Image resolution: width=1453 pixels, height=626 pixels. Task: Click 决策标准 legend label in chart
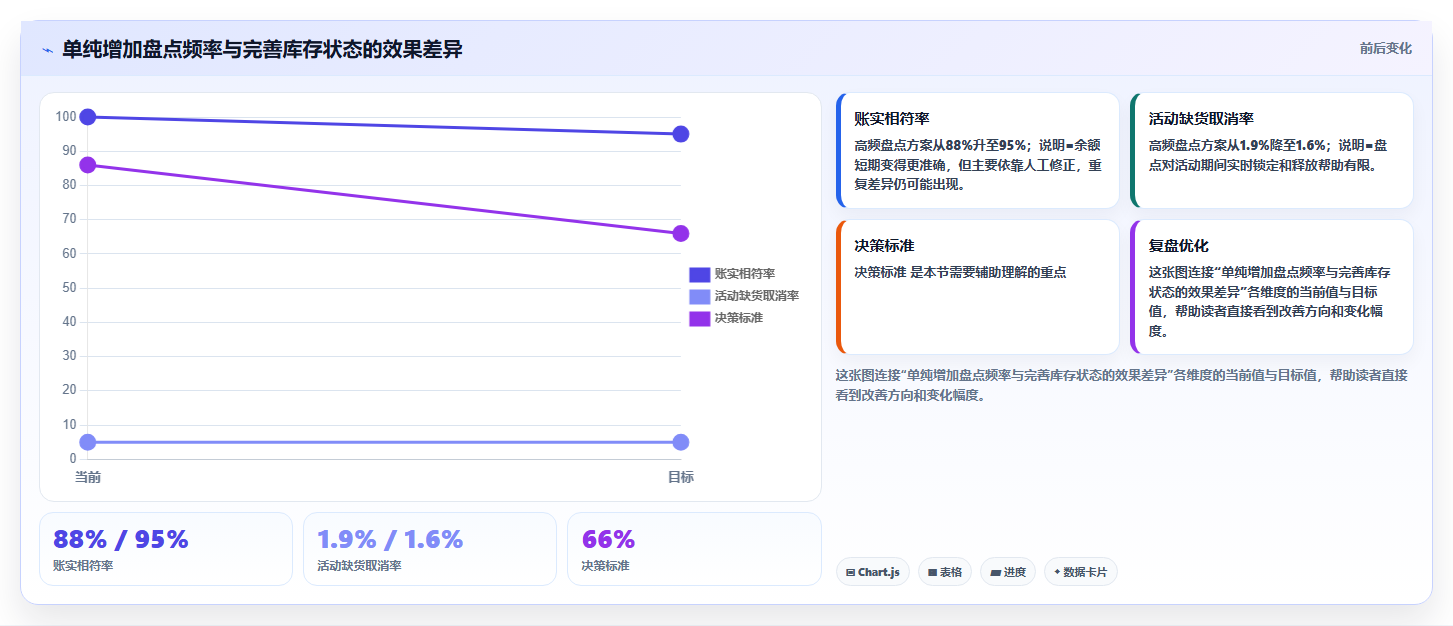click(x=739, y=318)
